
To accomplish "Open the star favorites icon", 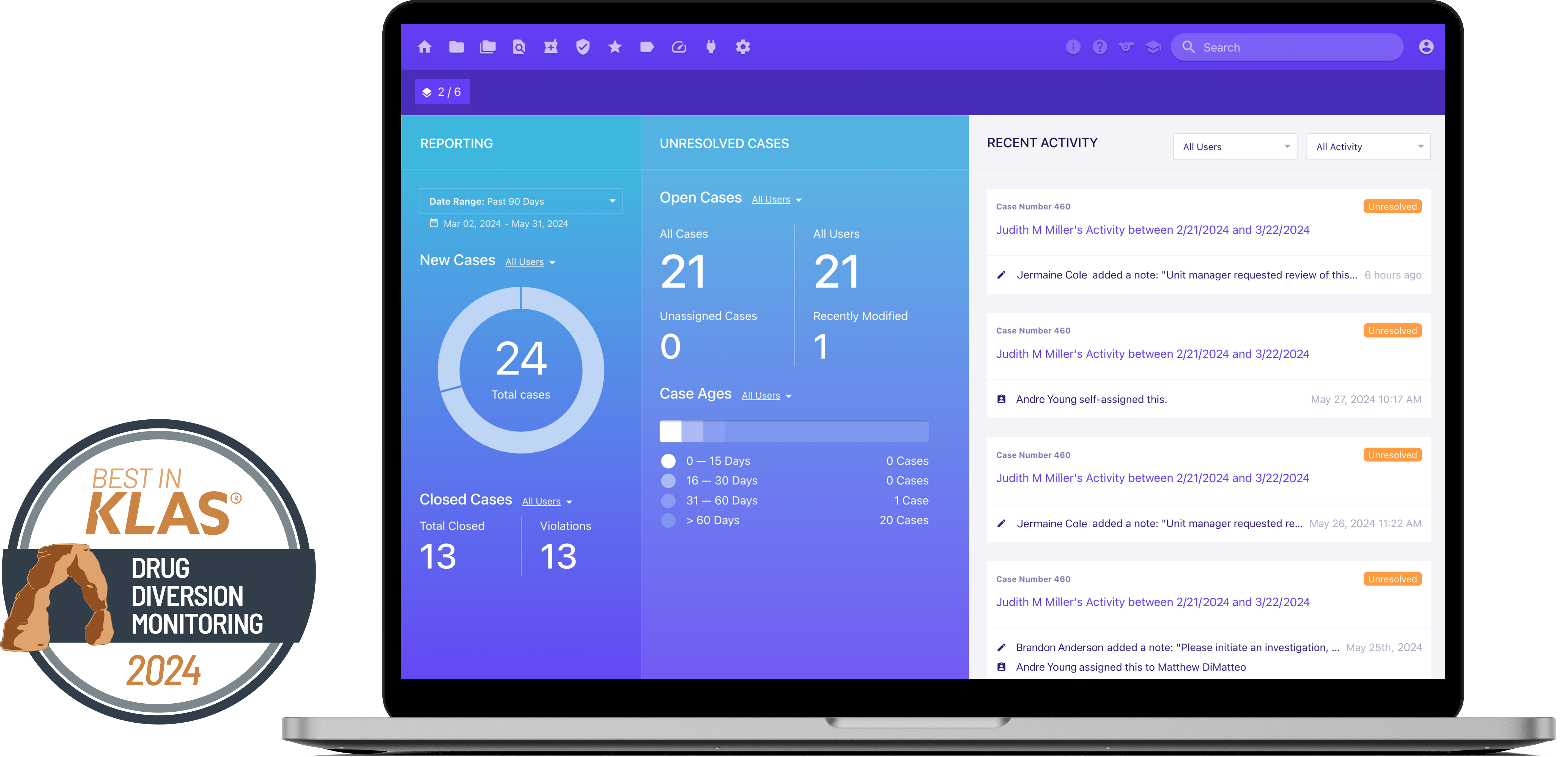I will [x=615, y=47].
